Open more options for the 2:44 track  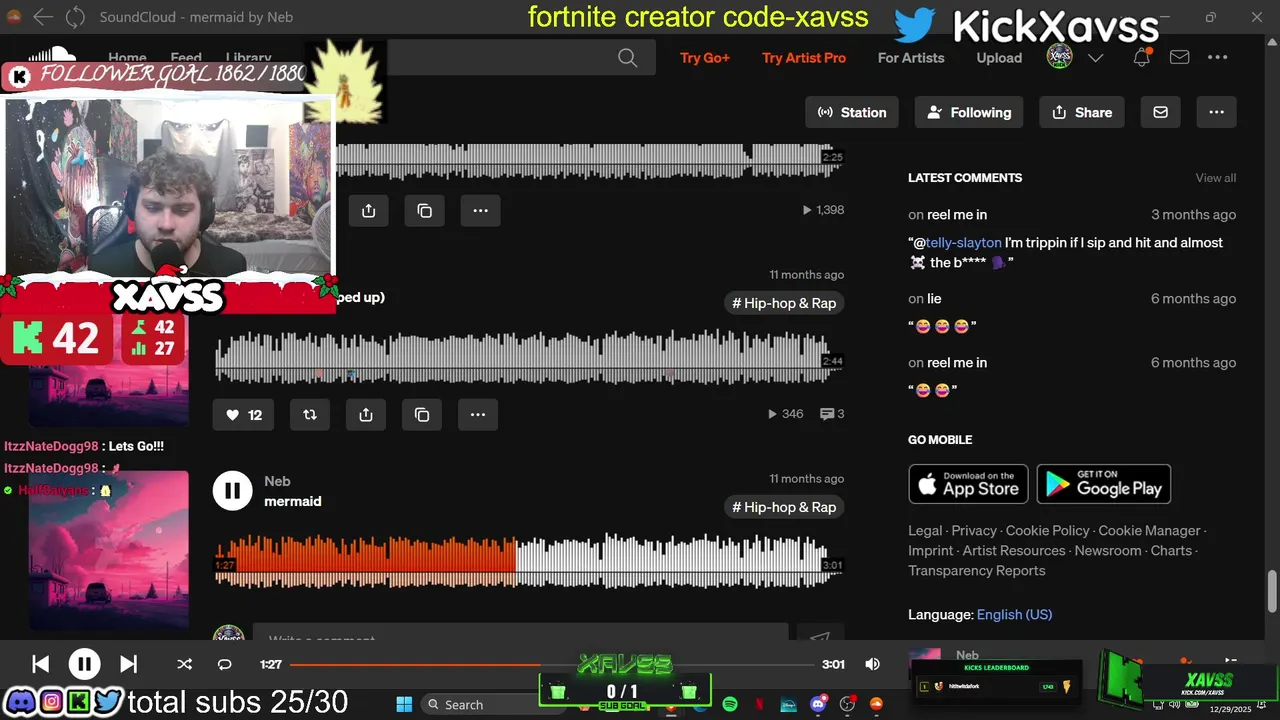pyautogui.click(x=478, y=414)
